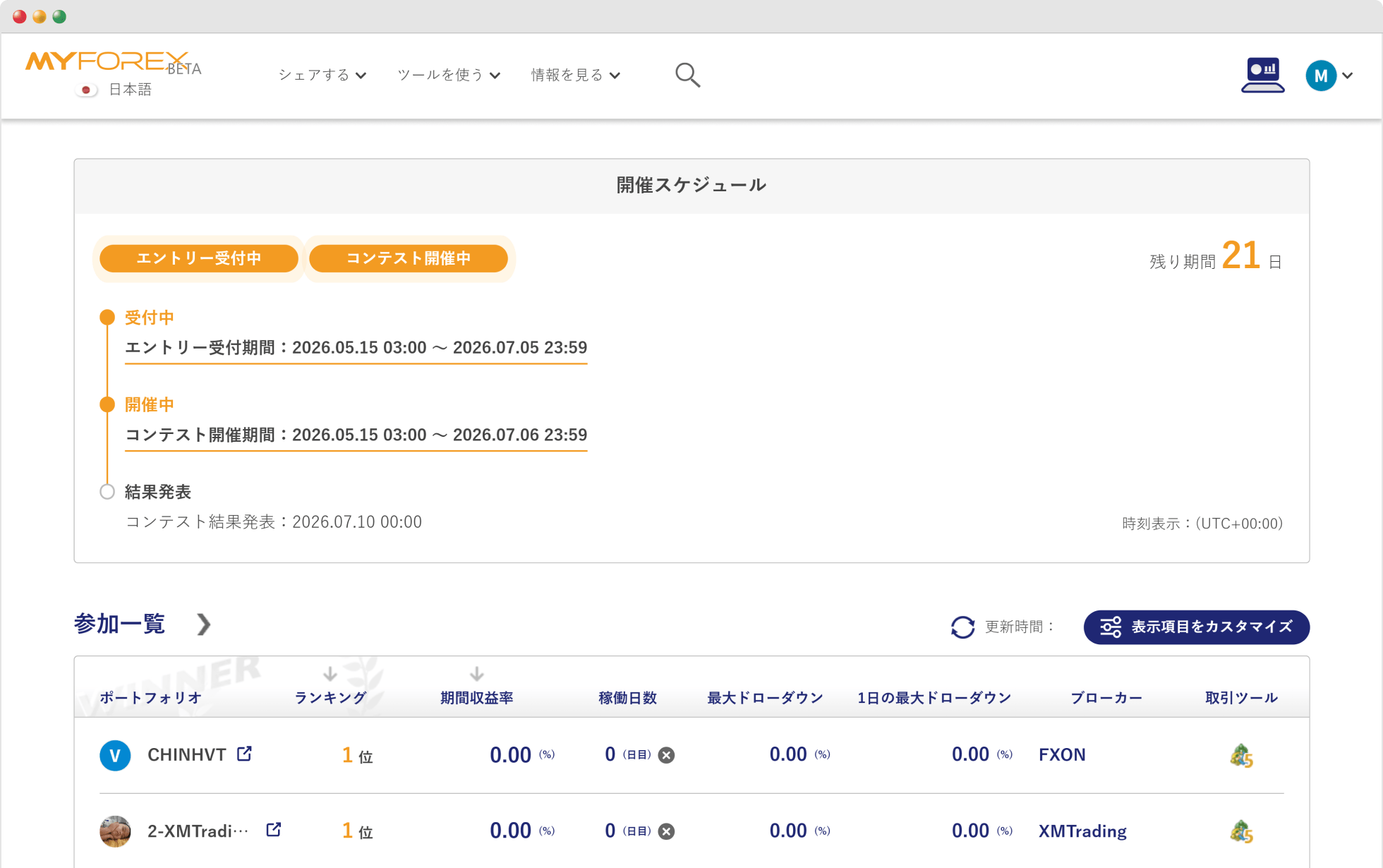This screenshot has height=868, width=1383.
Task: Click XMTrading broker name
Action: point(1082,831)
